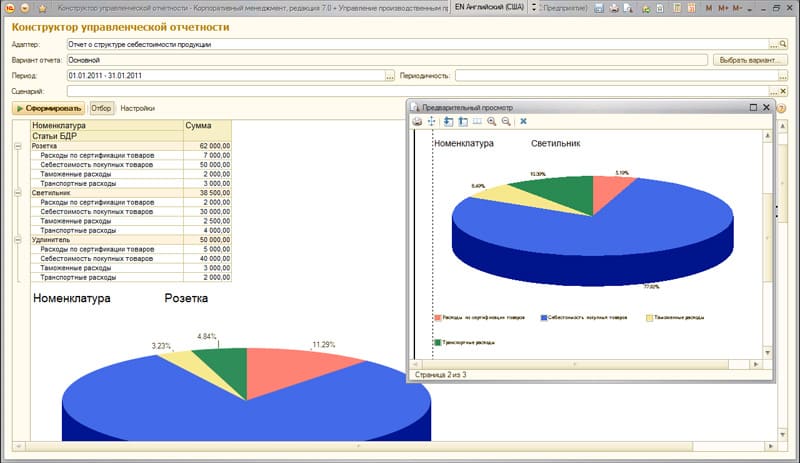Select the Удлинитель total 50 000,00
The image size is (800, 463).
pyautogui.click(x=207, y=240)
